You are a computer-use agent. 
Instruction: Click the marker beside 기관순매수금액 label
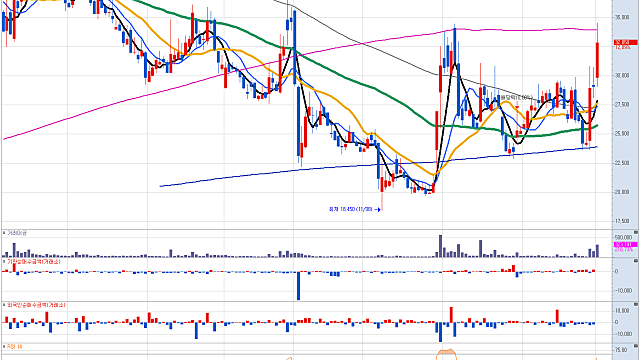tap(4, 261)
